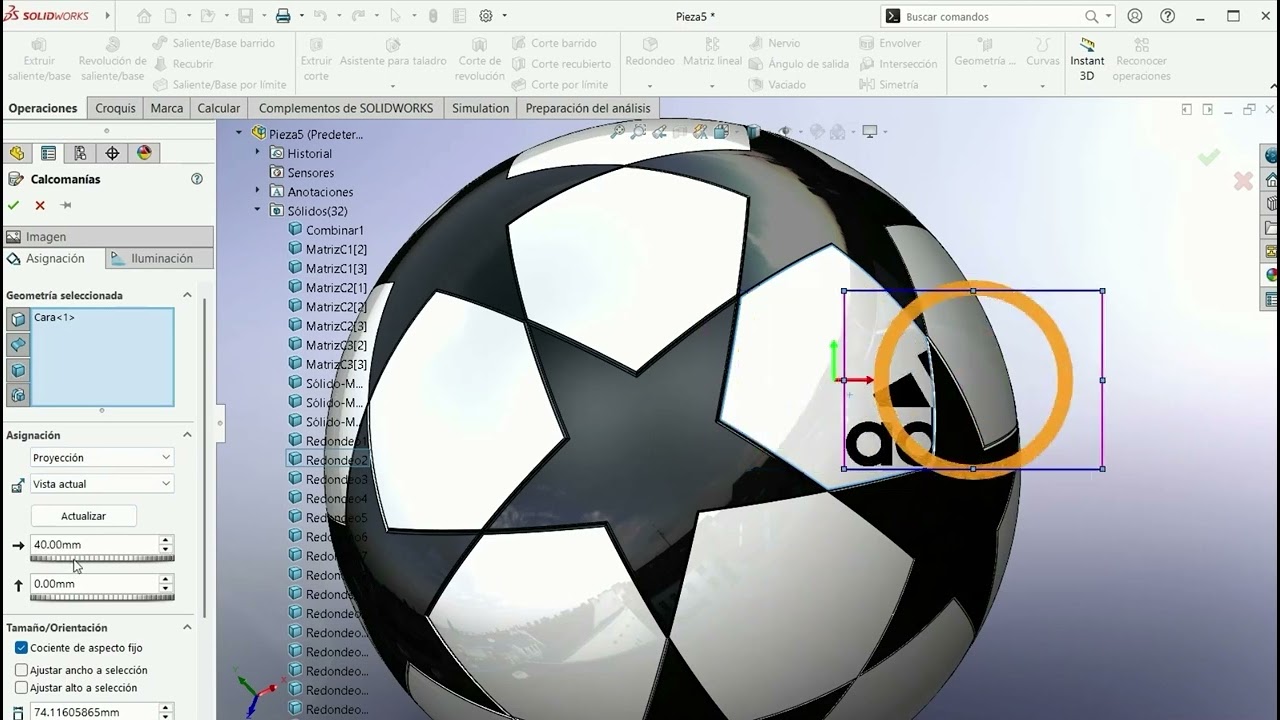Click the 40.00mm horizontal location field

point(94,545)
